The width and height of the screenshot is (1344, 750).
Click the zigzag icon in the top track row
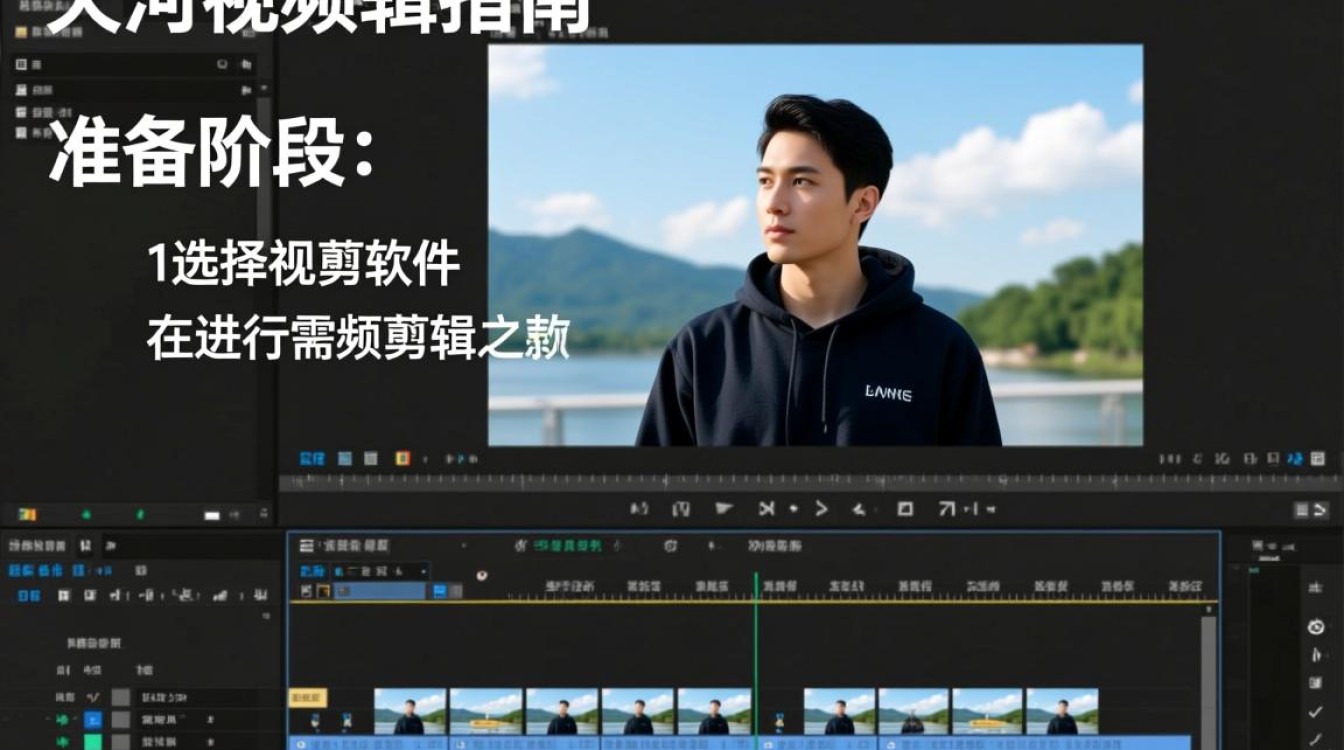(x=93, y=697)
